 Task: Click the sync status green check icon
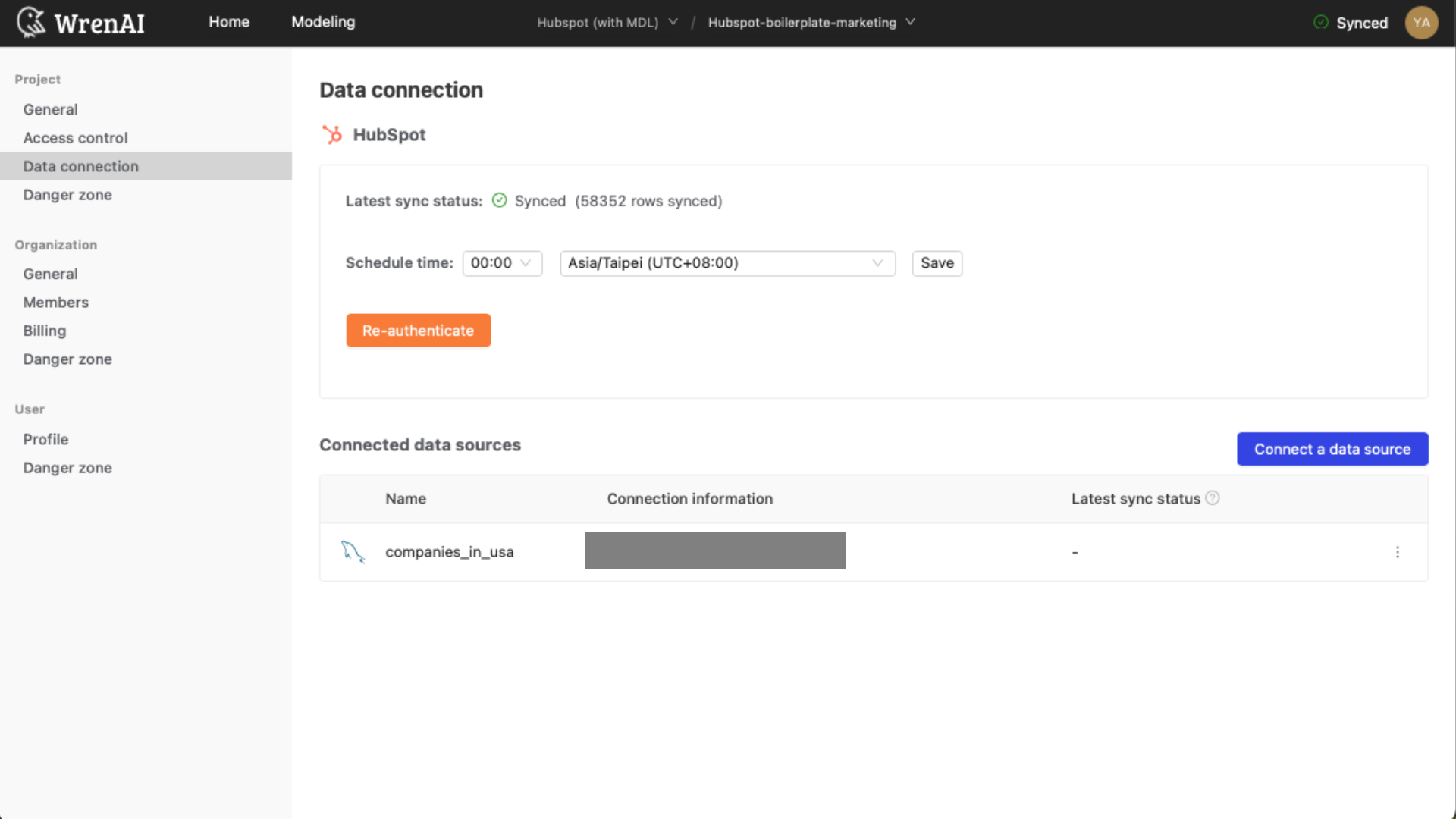pos(499,200)
